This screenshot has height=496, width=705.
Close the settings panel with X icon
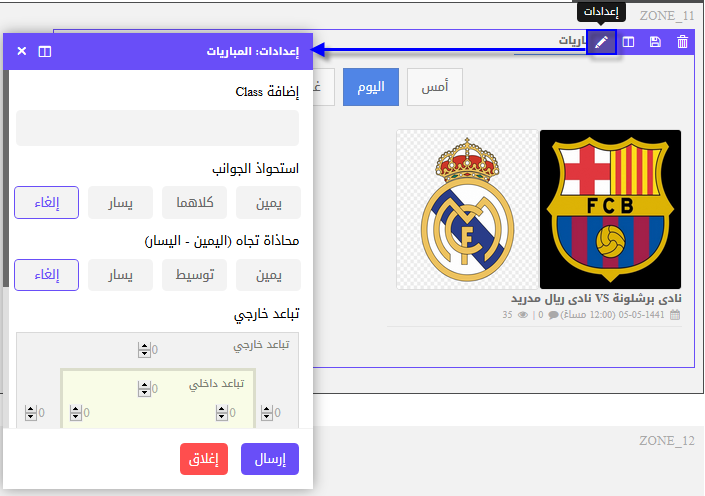22,51
